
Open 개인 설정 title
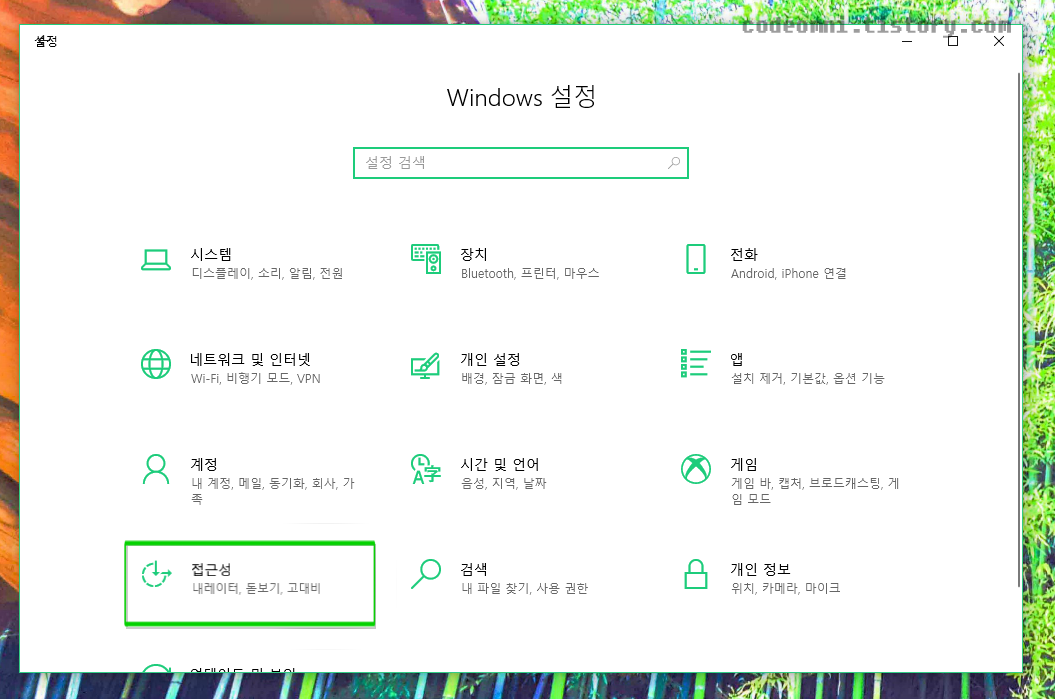[490, 359]
